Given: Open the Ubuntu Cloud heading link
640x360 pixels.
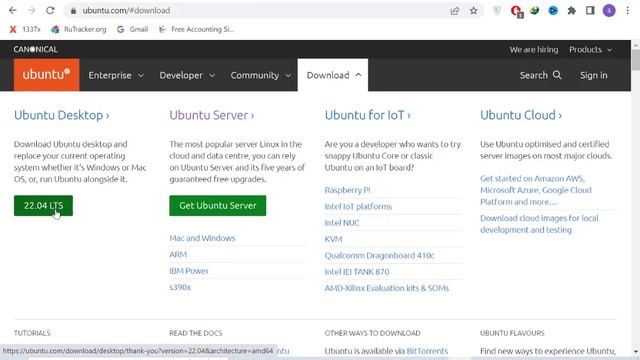Looking at the screenshot, I should [x=521, y=115].
